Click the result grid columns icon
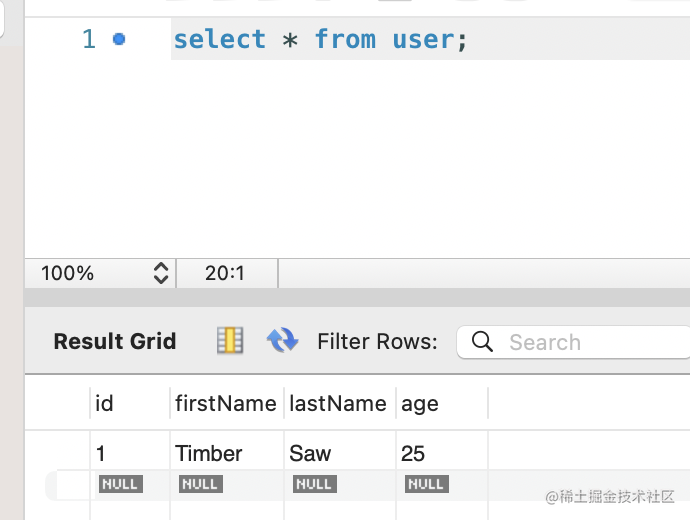This screenshot has height=520, width=690. [230, 341]
